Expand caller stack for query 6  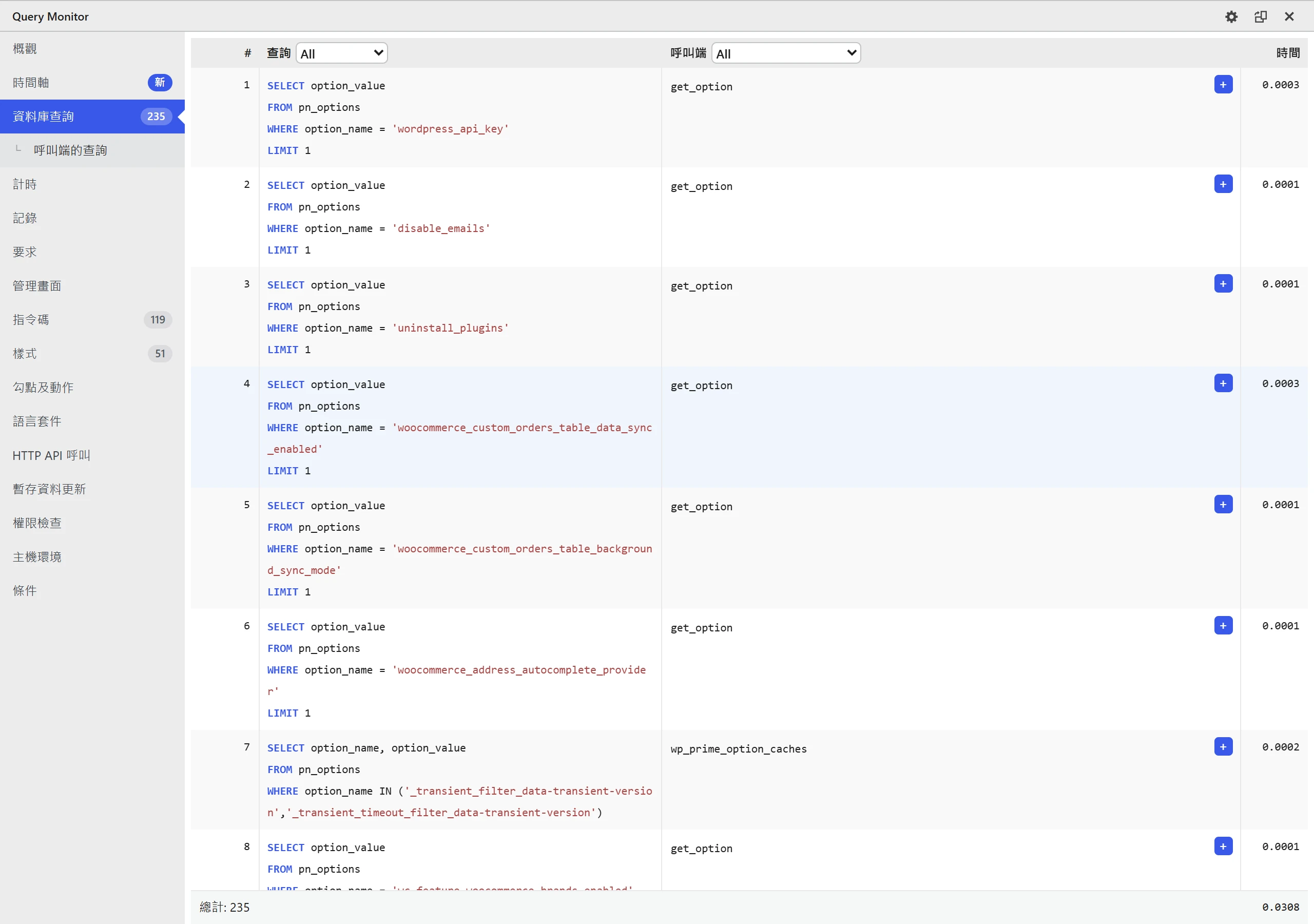(1223, 626)
